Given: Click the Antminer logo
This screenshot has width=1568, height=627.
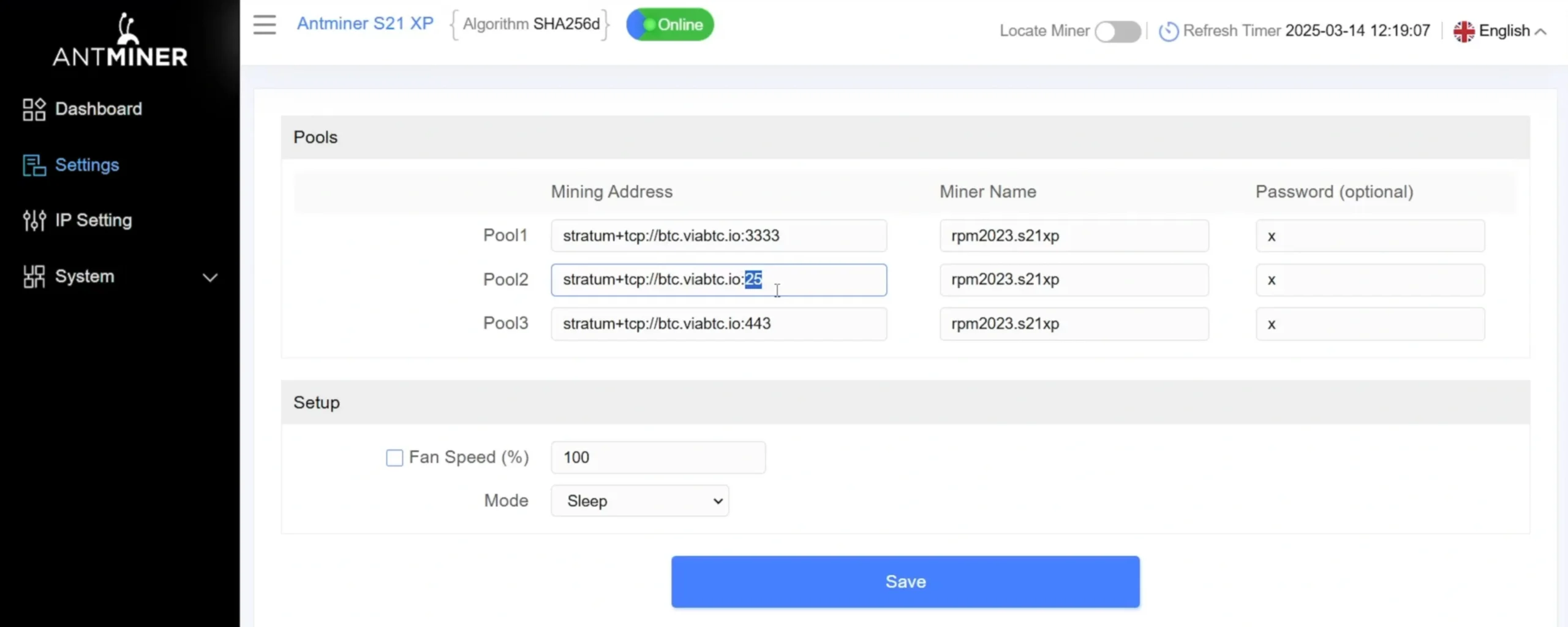Looking at the screenshot, I should pos(120,40).
